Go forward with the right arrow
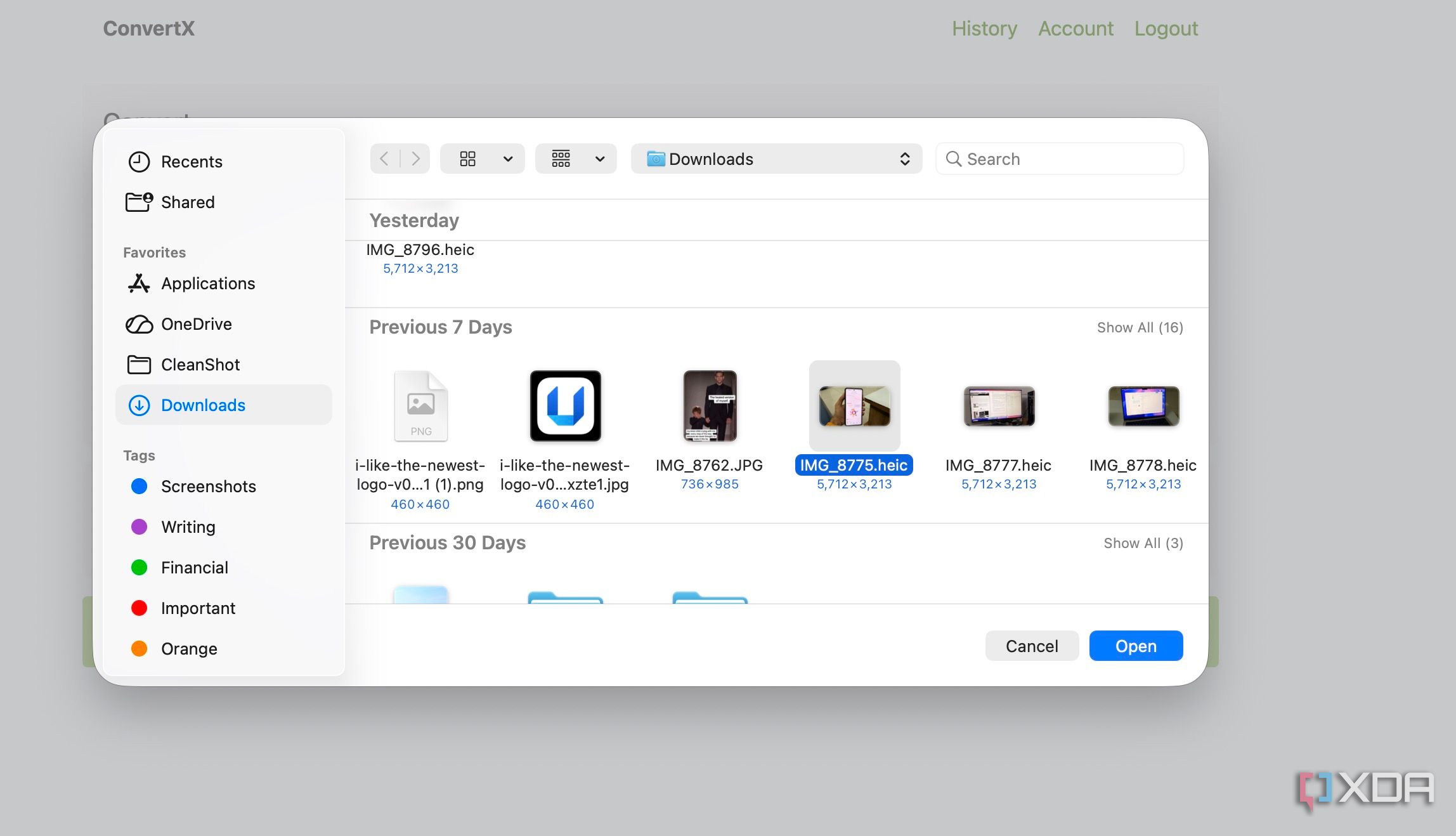 point(415,159)
